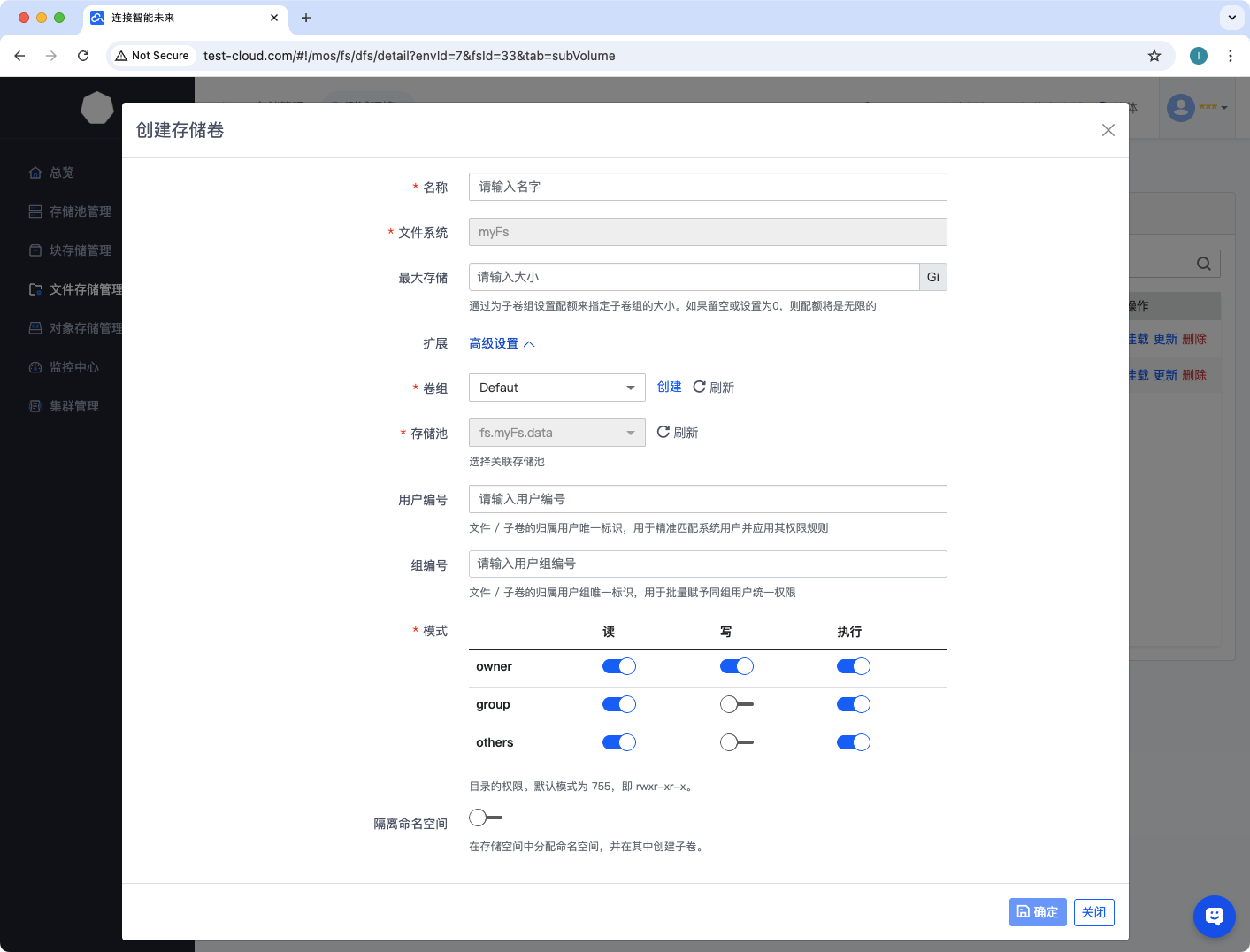Turn off others execute permission

[x=853, y=742]
